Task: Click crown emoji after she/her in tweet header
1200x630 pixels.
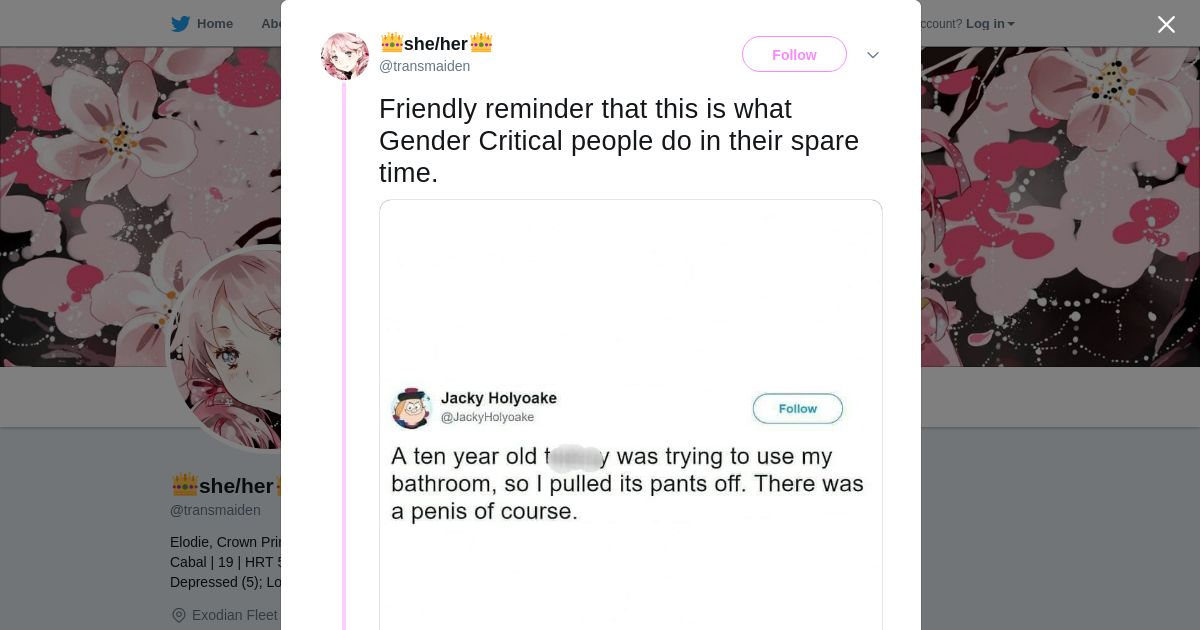Action: 481,43
